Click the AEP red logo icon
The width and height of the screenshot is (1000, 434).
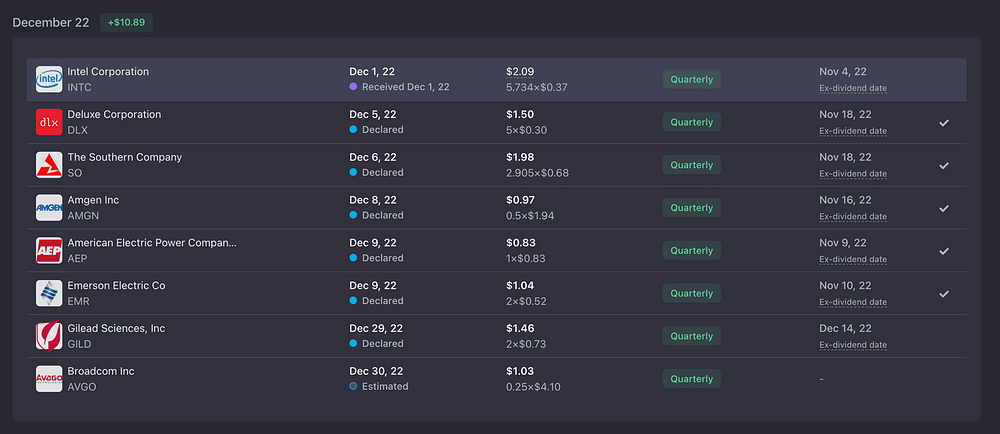pyautogui.click(x=49, y=250)
